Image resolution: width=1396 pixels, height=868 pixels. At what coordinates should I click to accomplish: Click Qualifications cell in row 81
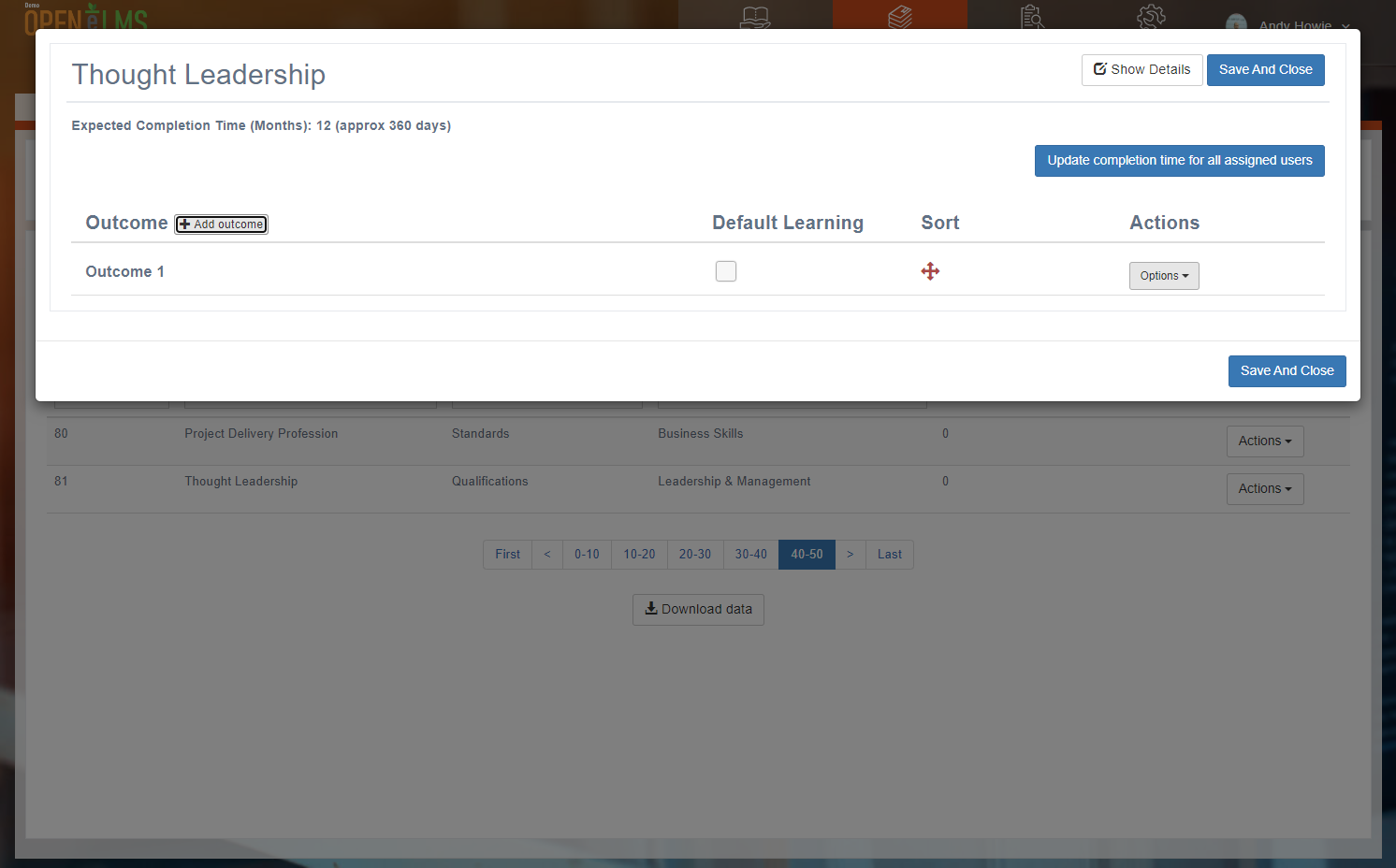490,482
